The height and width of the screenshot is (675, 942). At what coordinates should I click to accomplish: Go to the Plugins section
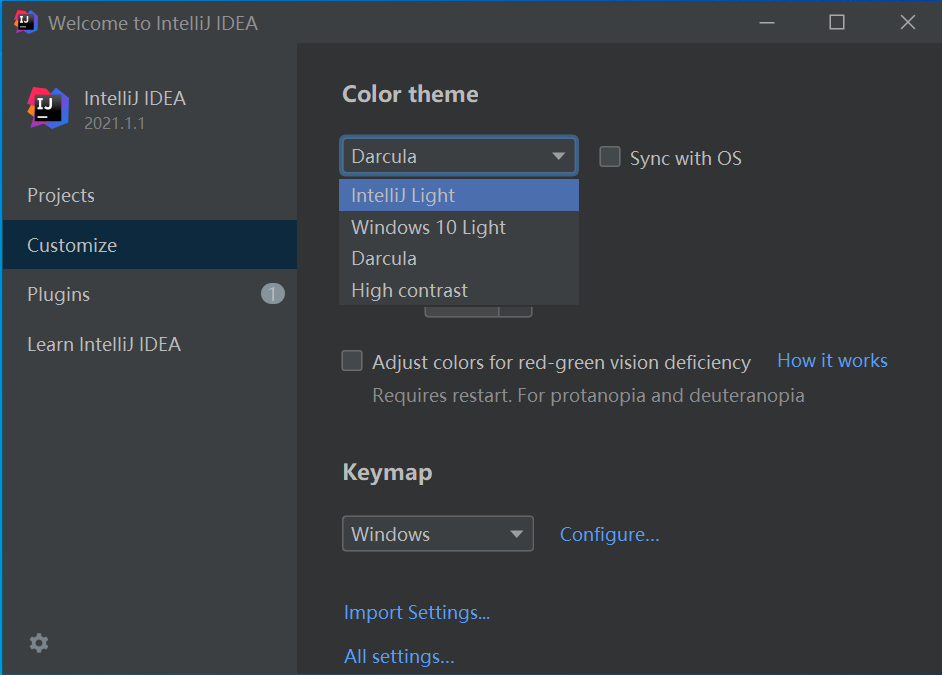coord(150,294)
